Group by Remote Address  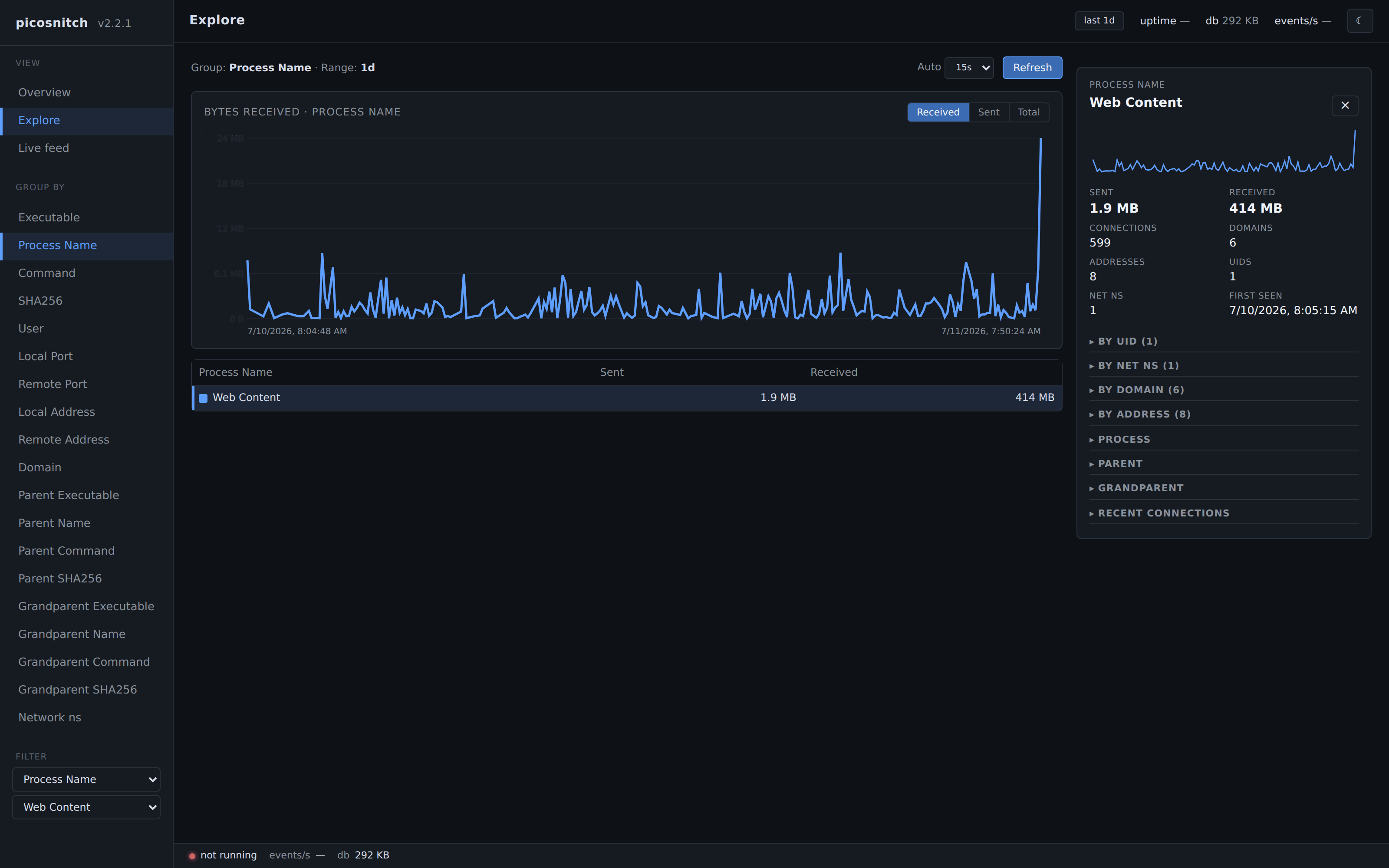[x=87, y=440]
